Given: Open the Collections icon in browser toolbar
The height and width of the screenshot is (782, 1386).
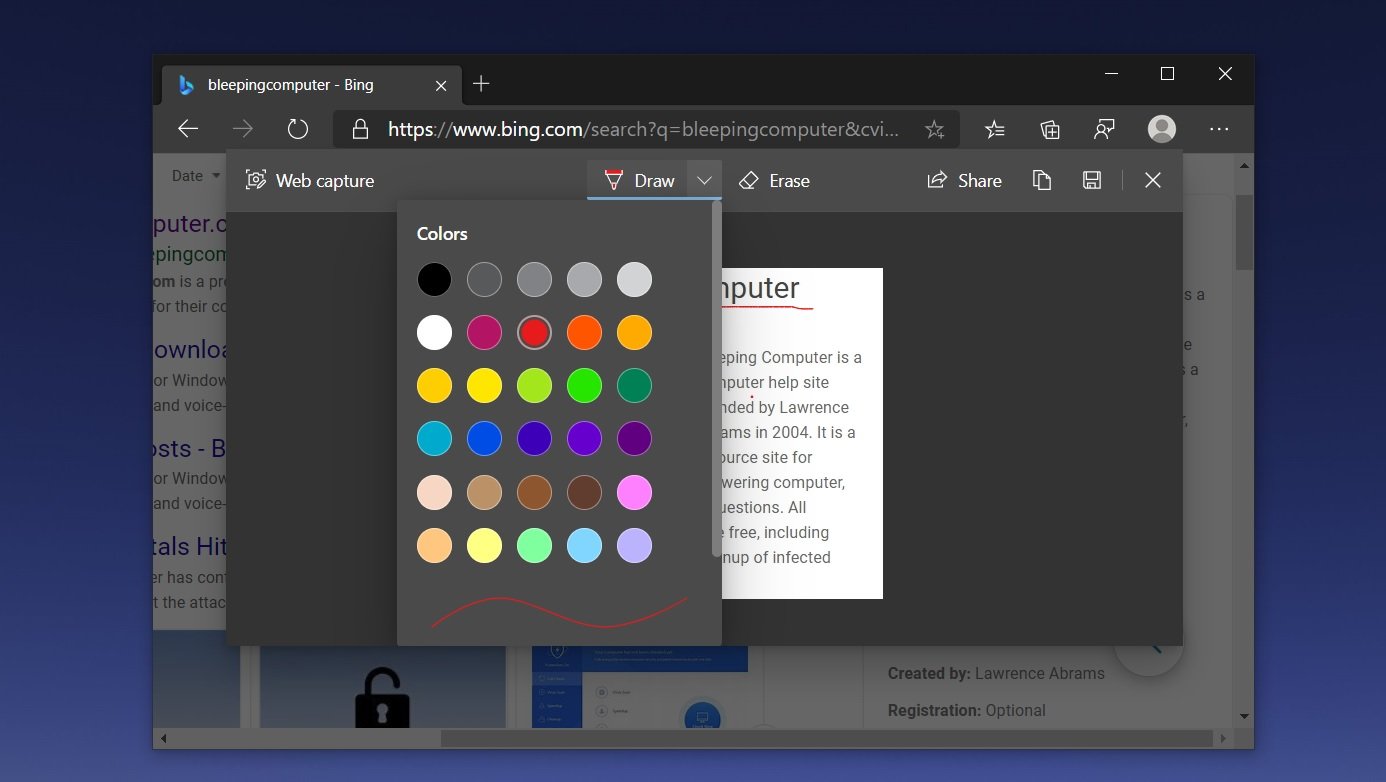Looking at the screenshot, I should [1049, 129].
